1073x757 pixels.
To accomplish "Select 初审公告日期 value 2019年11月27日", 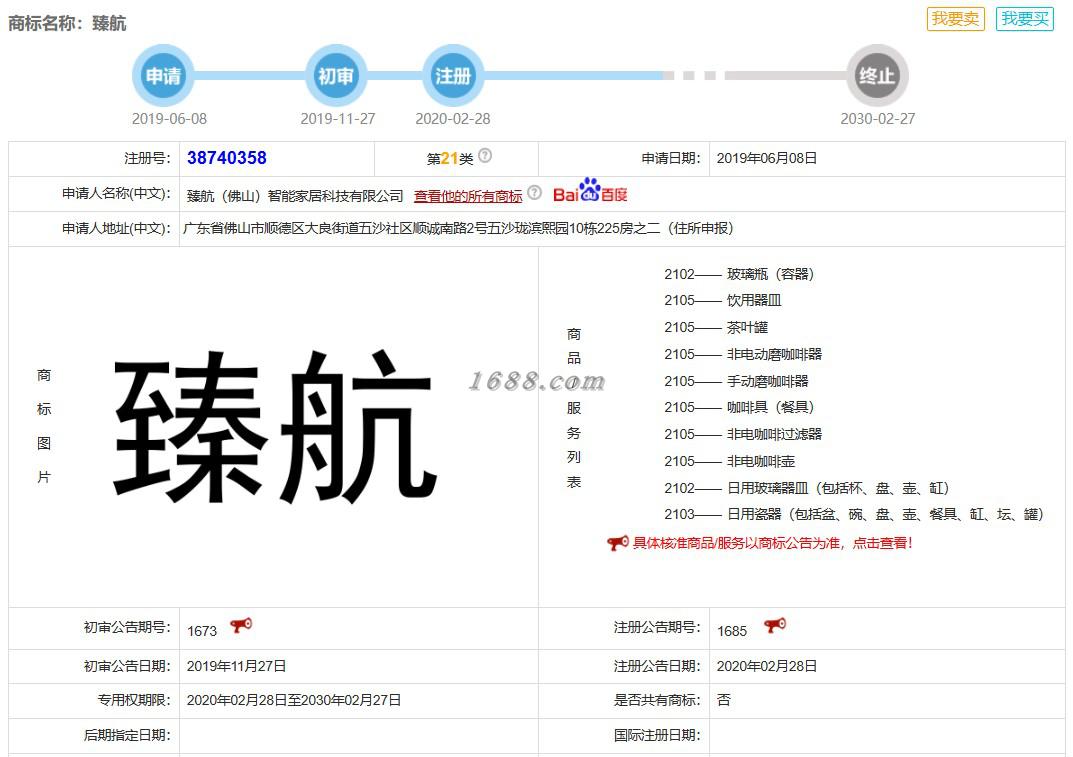I will point(236,667).
